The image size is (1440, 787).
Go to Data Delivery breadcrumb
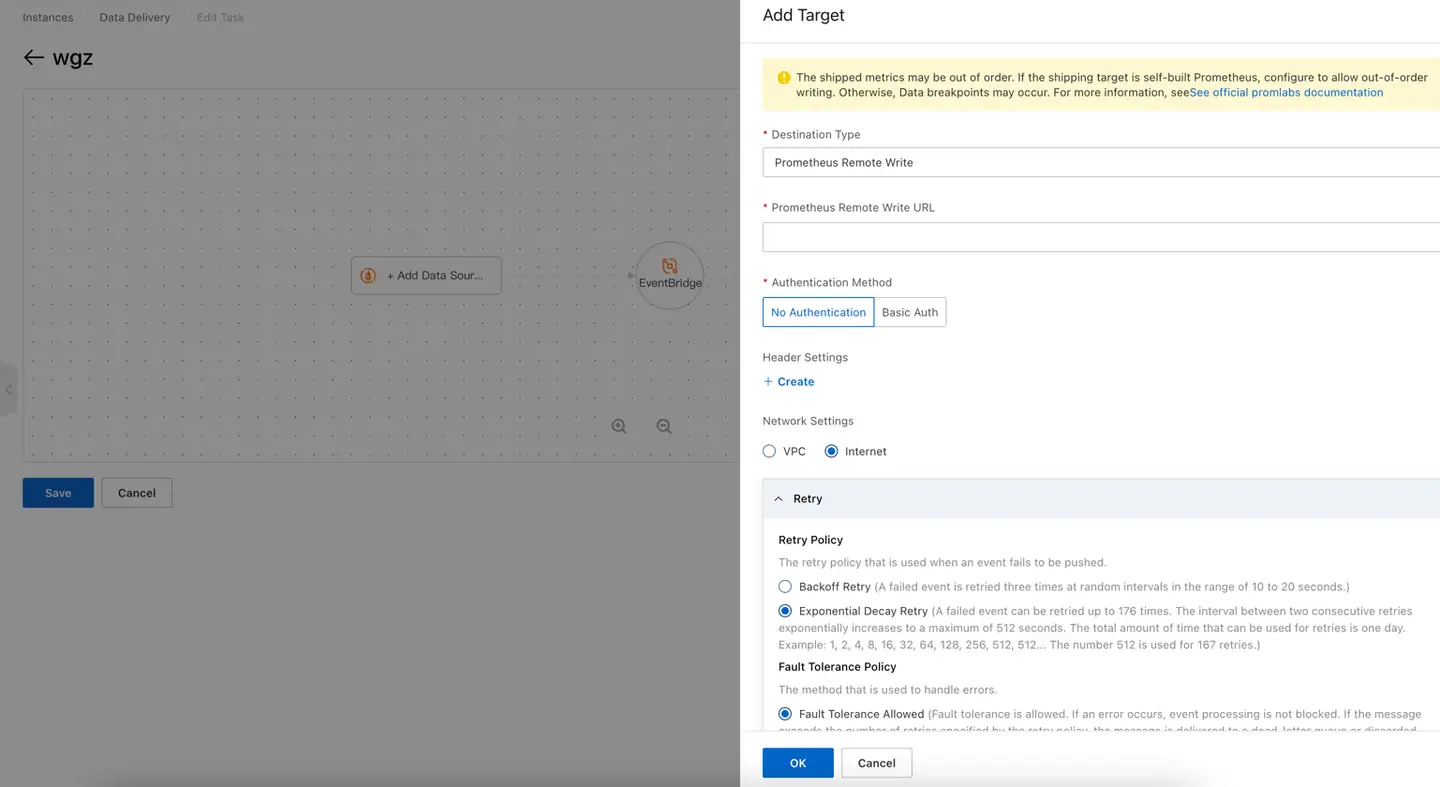coord(135,18)
